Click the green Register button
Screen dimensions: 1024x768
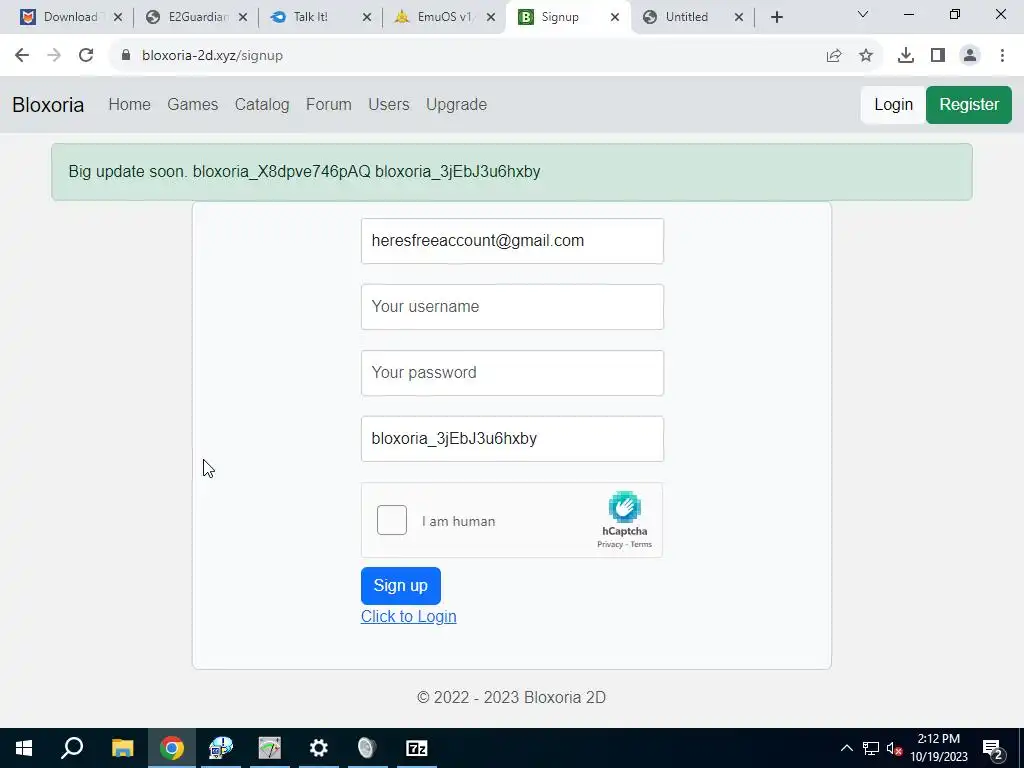tap(969, 104)
